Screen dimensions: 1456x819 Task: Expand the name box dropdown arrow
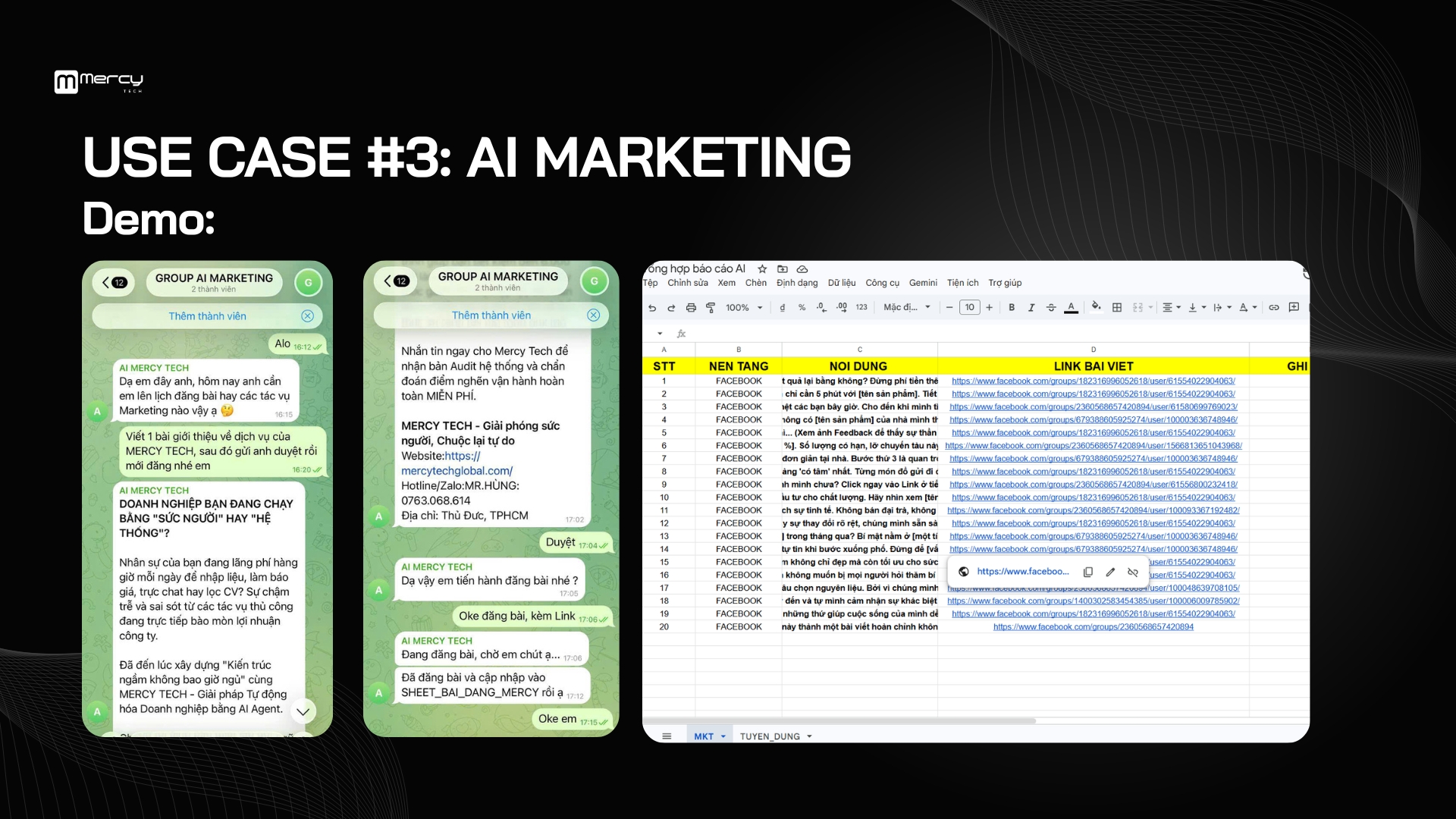[660, 334]
